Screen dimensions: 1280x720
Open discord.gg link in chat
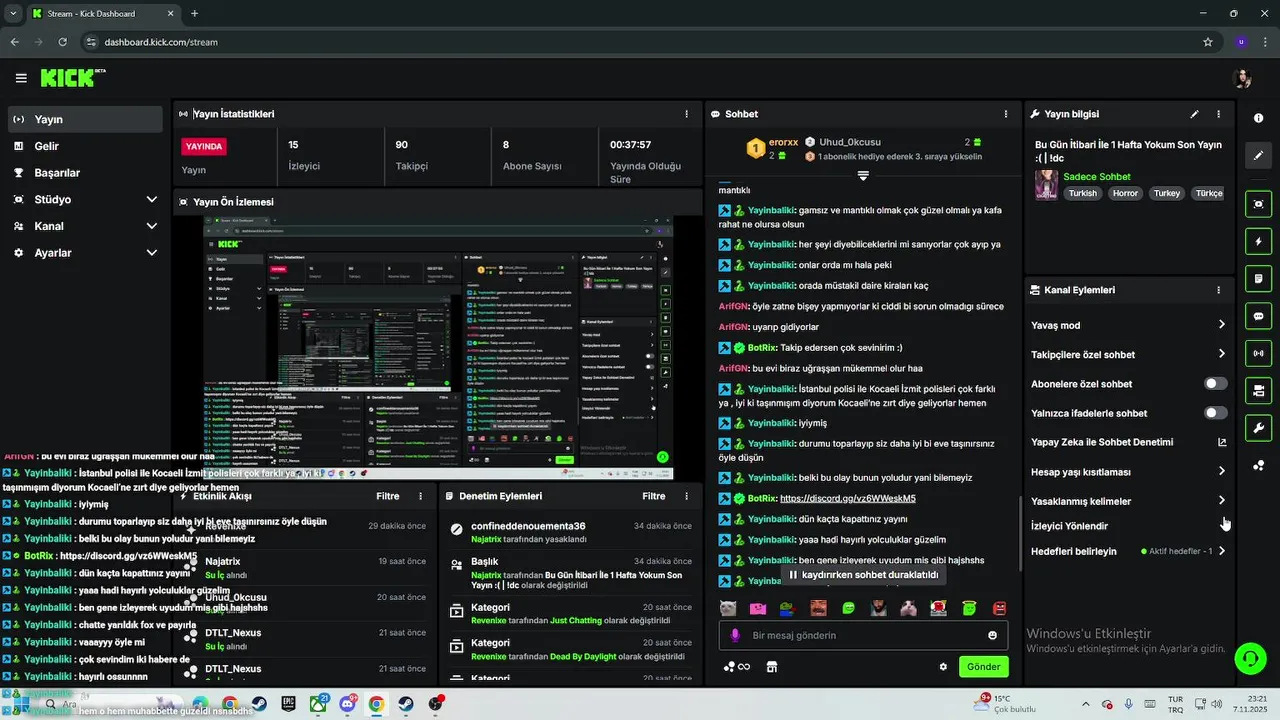click(x=848, y=498)
